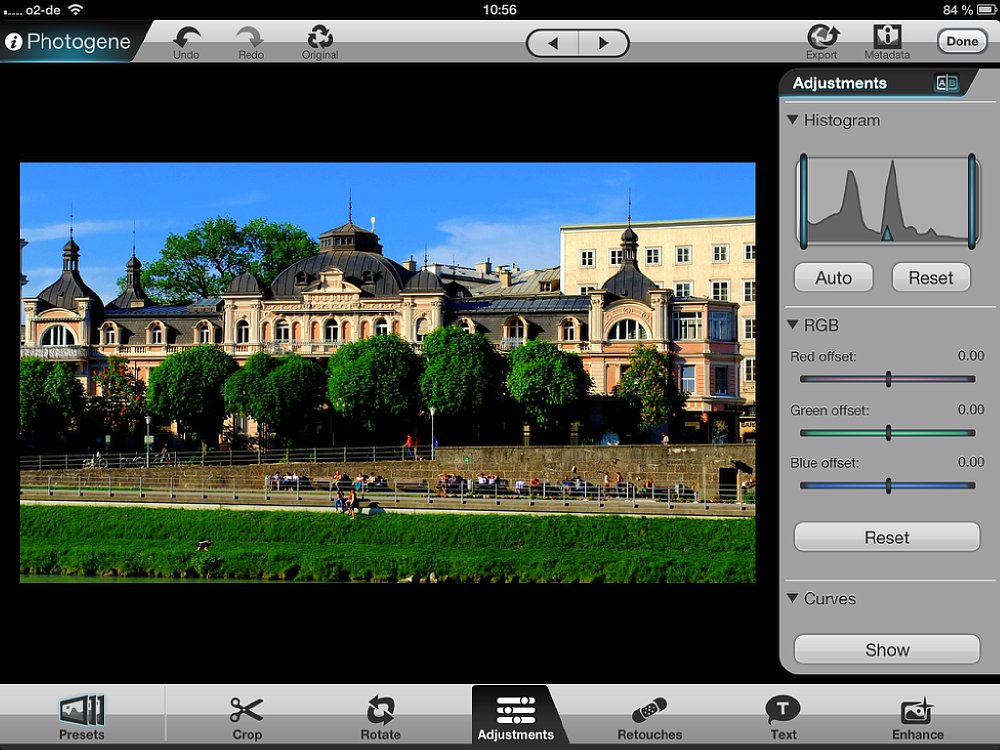Click the Red offset slider
1000x750 pixels.
coord(887,379)
